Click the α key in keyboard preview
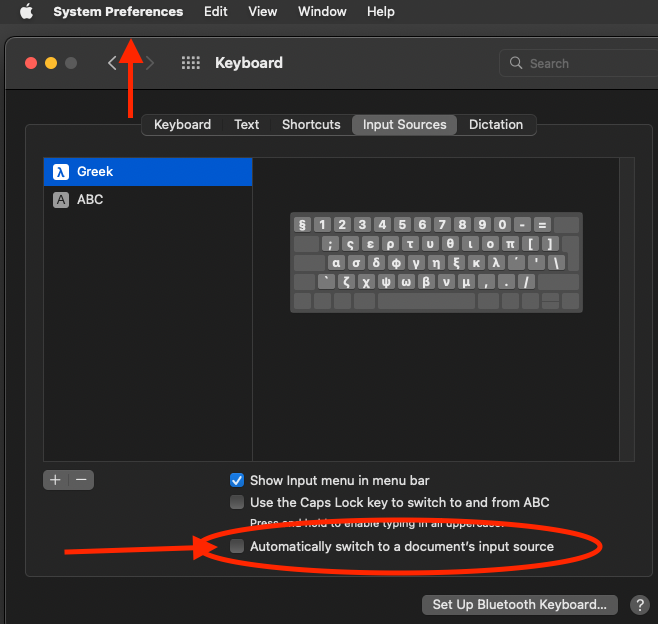This screenshot has width=658, height=624. pos(336,263)
